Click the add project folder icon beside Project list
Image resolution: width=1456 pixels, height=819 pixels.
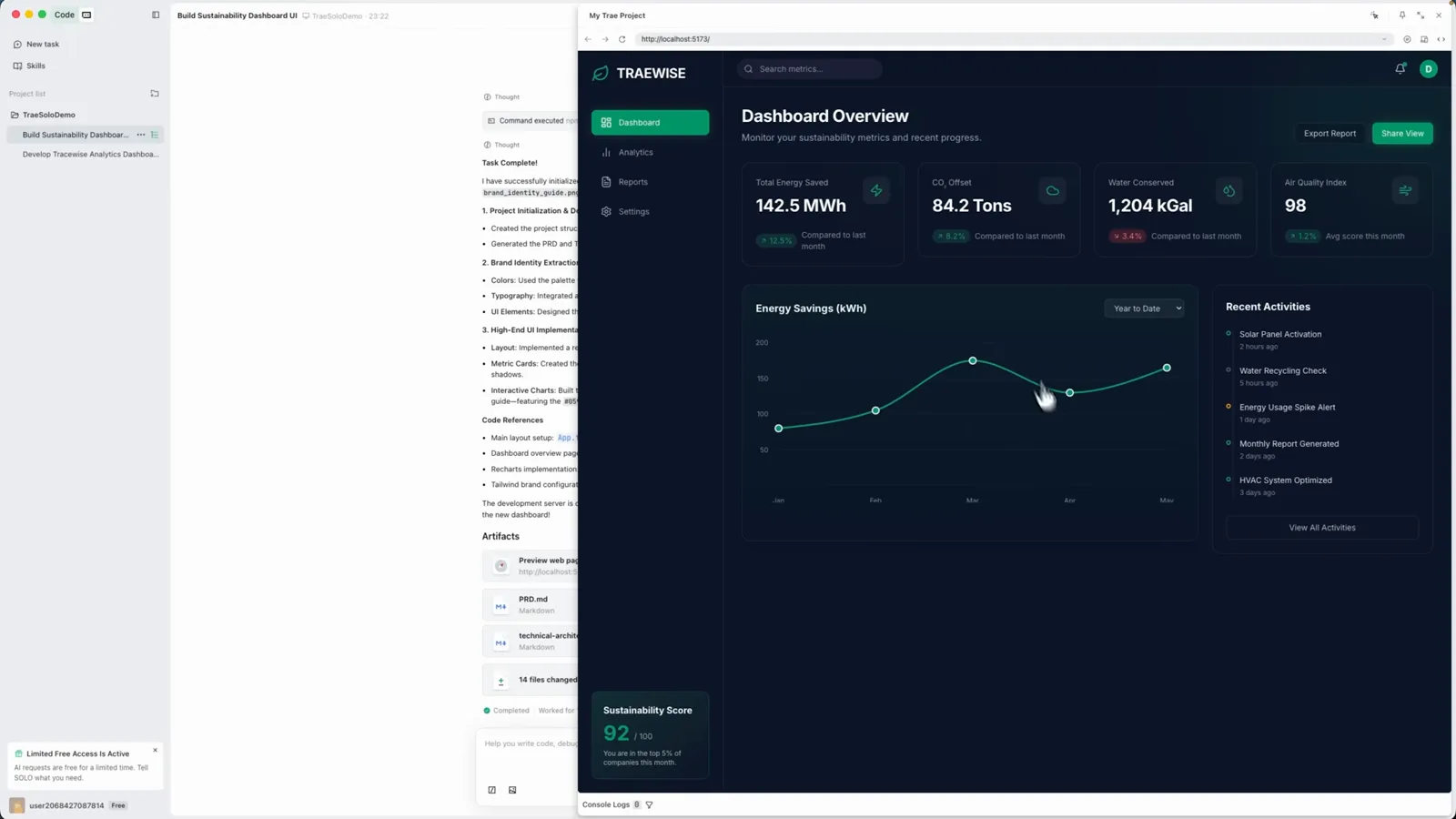coord(155,93)
